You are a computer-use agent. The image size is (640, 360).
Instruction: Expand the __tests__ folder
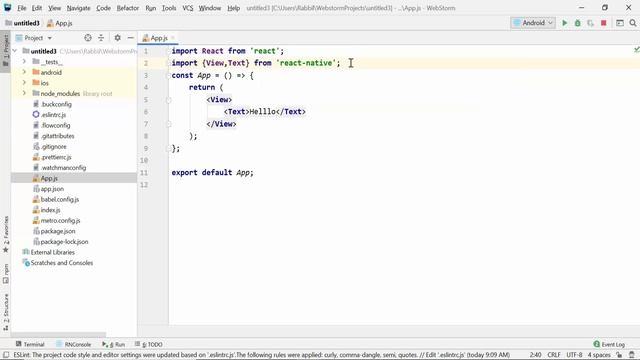click(x=24, y=62)
